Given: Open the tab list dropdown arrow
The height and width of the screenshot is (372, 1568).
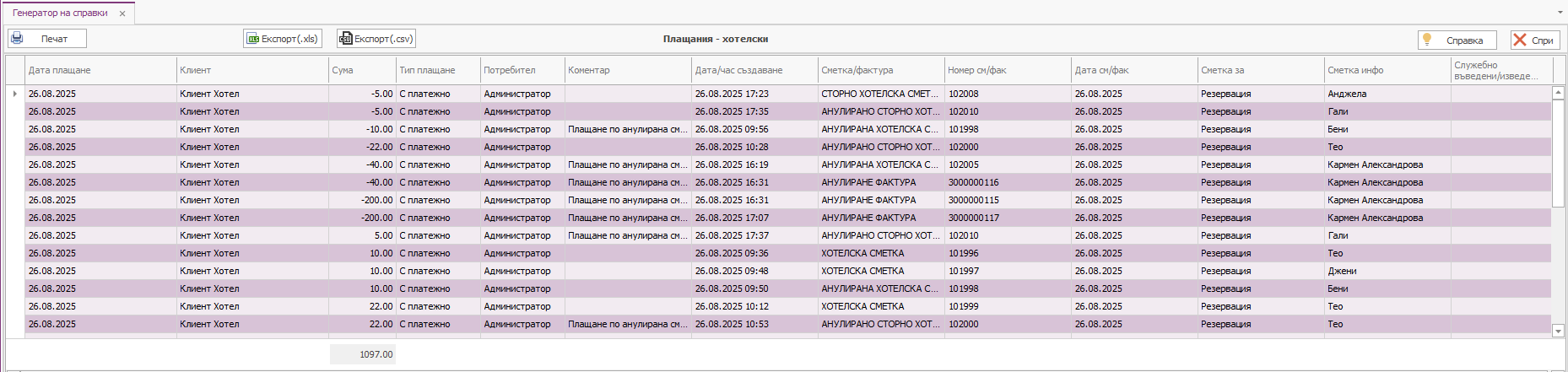Looking at the screenshot, I should (1559, 13).
